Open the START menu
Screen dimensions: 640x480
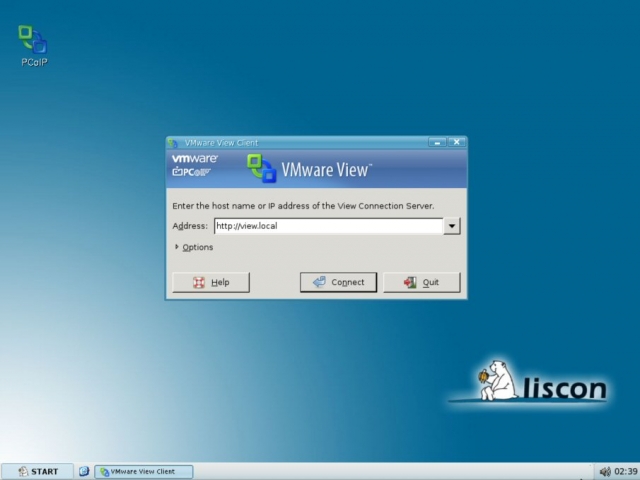[38, 471]
